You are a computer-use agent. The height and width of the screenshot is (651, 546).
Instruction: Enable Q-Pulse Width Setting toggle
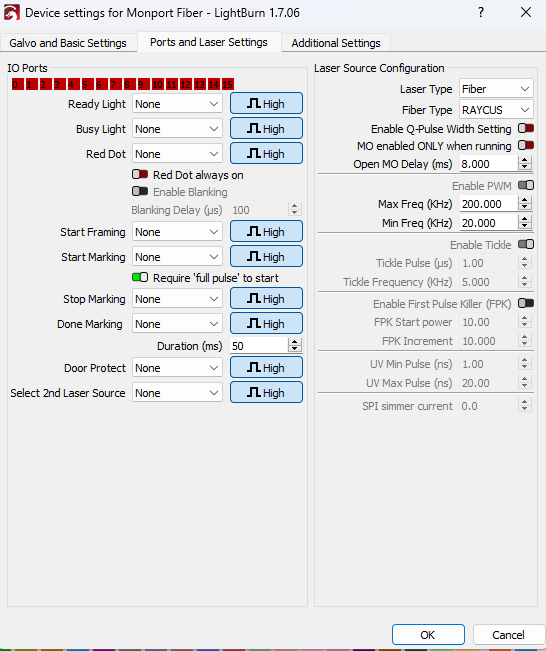(x=526, y=128)
